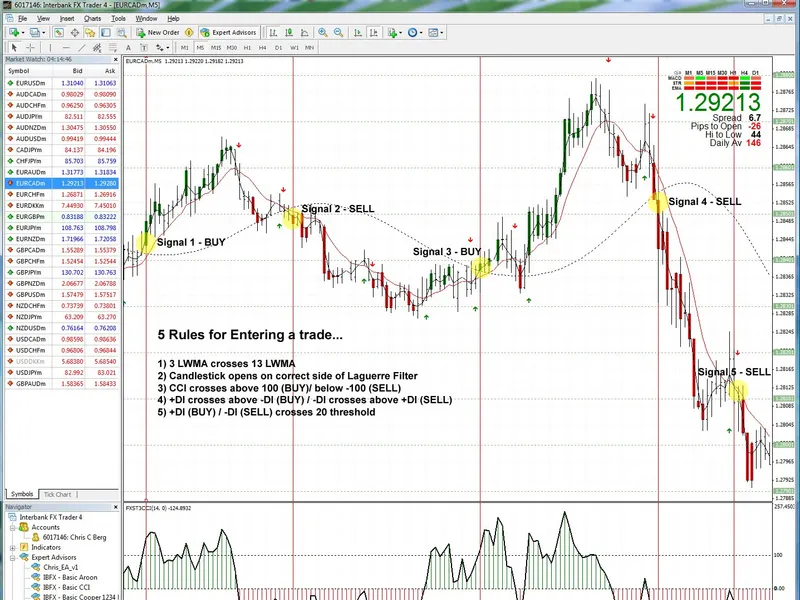Select the cursor arrow tool
The height and width of the screenshot is (600, 800).
click(14, 47)
